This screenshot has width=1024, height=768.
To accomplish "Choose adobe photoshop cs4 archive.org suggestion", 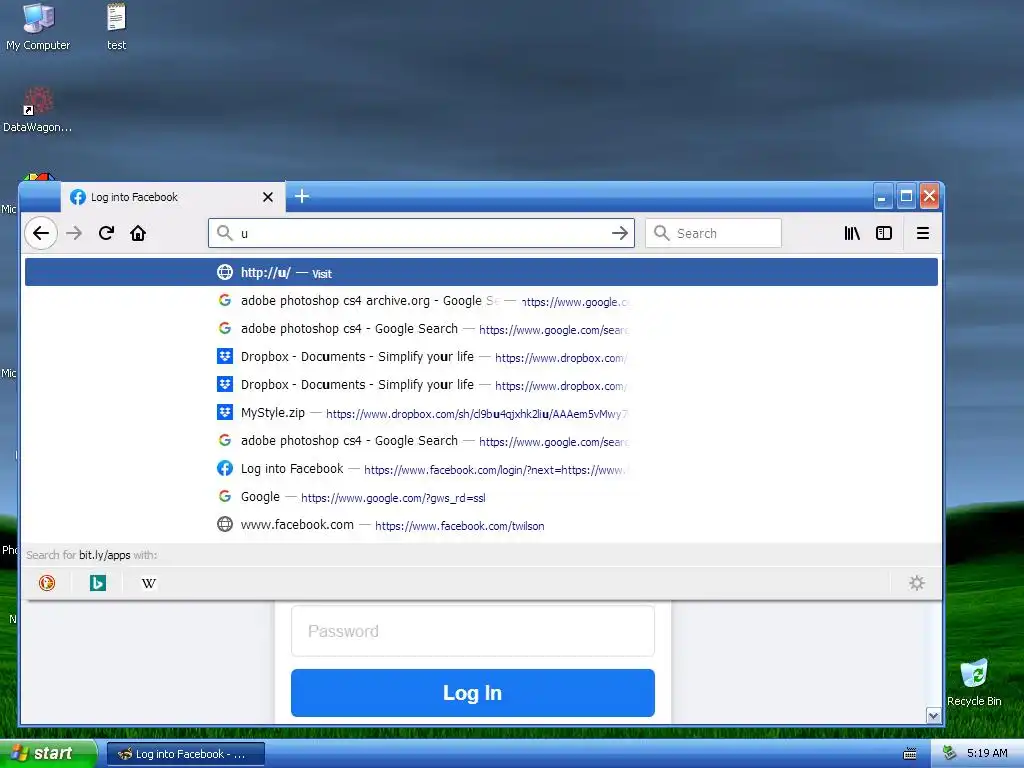I will 481,300.
